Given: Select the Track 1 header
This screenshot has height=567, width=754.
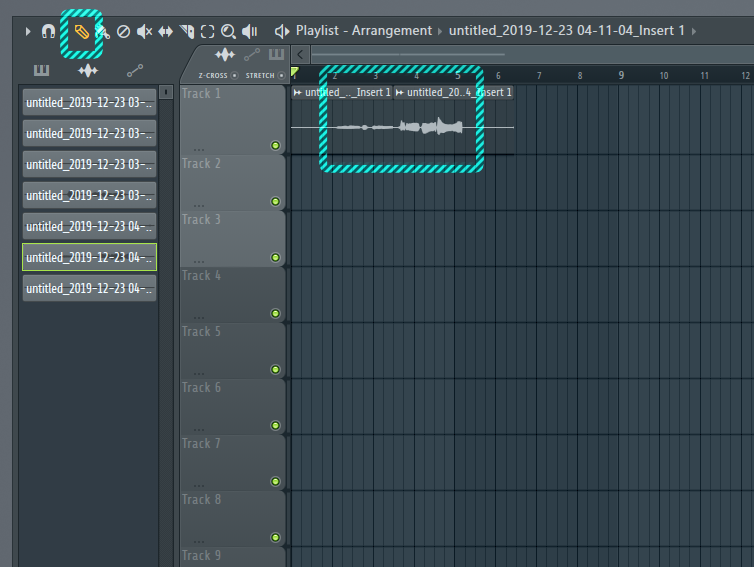Looking at the screenshot, I should coord(233,120).
